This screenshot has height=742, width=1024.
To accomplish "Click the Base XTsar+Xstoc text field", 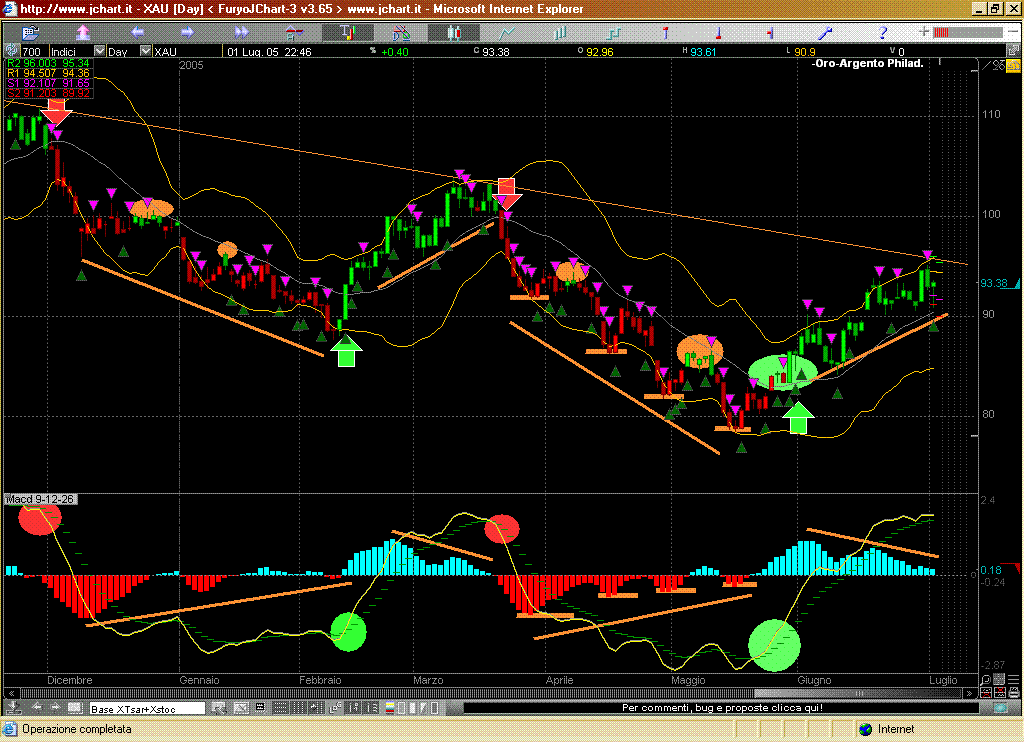I will [146, 709].
